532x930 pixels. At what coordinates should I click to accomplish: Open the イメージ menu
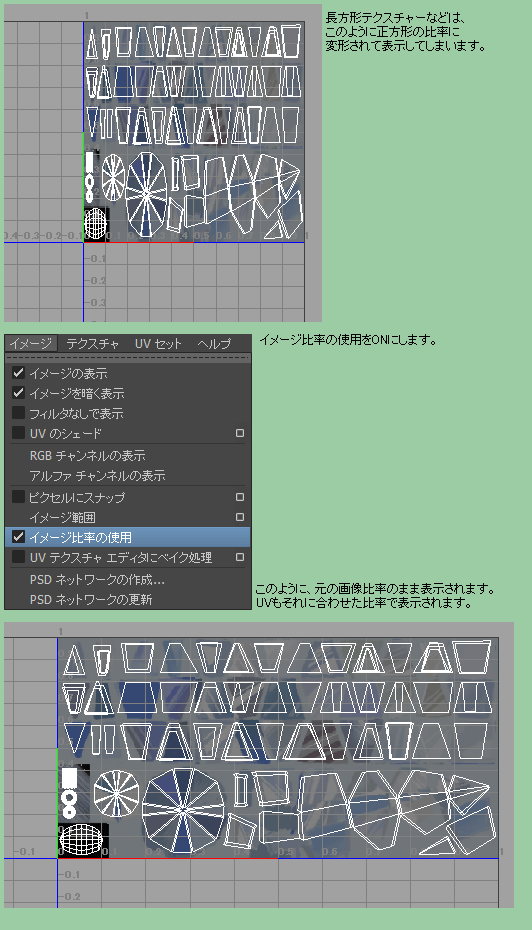click(31, 343)
